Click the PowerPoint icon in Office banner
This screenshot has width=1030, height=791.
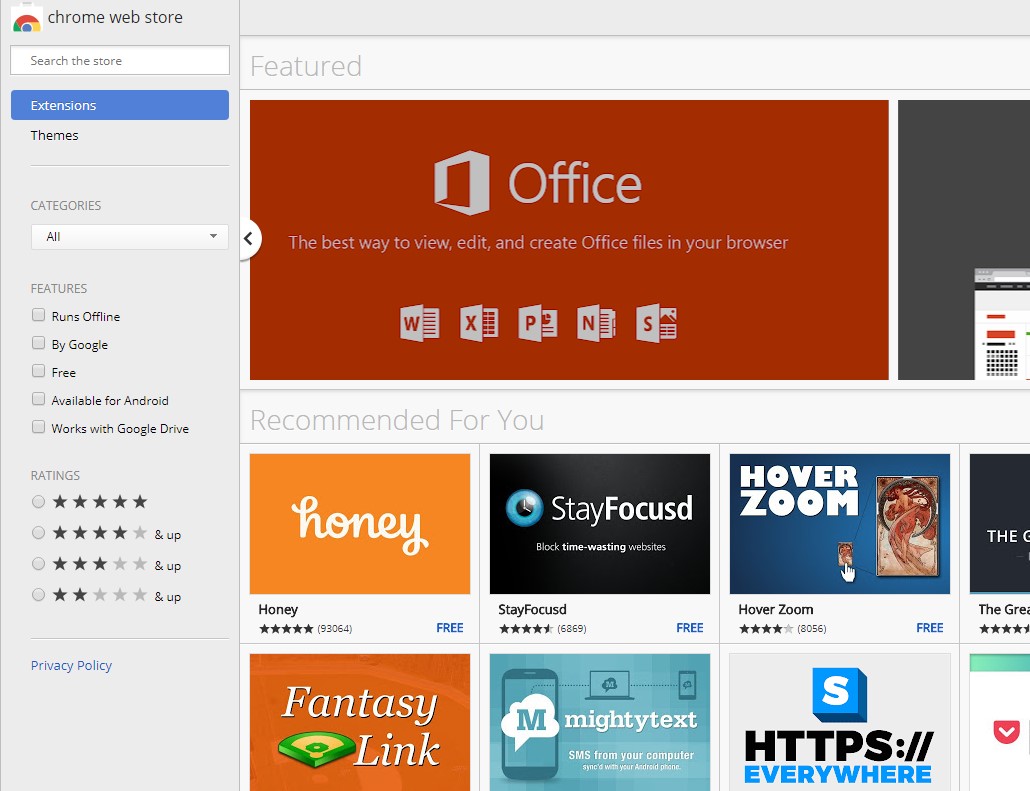[538, 323]
